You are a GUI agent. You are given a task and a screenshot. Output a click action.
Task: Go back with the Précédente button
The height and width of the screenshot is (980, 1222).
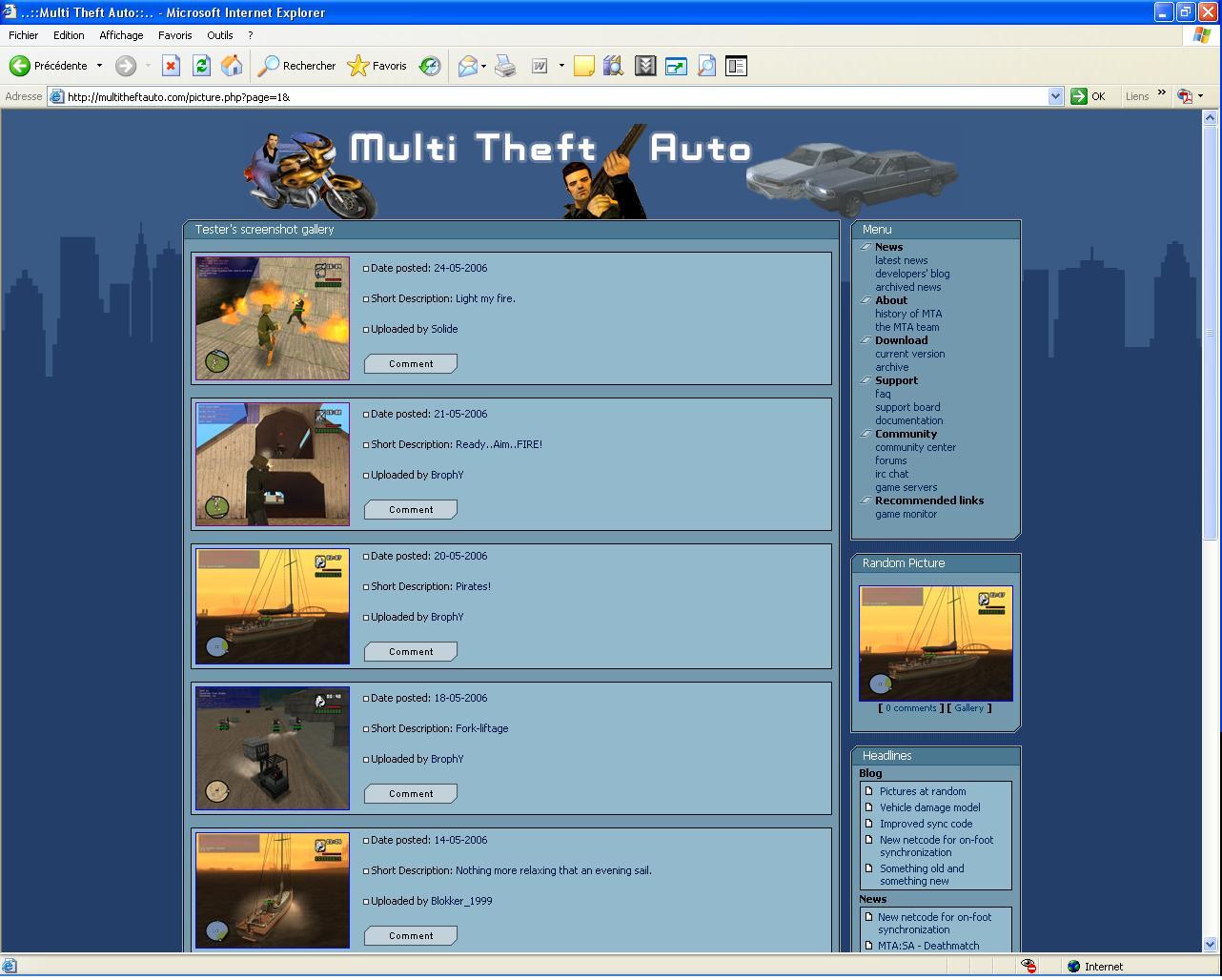coord(49,66)
